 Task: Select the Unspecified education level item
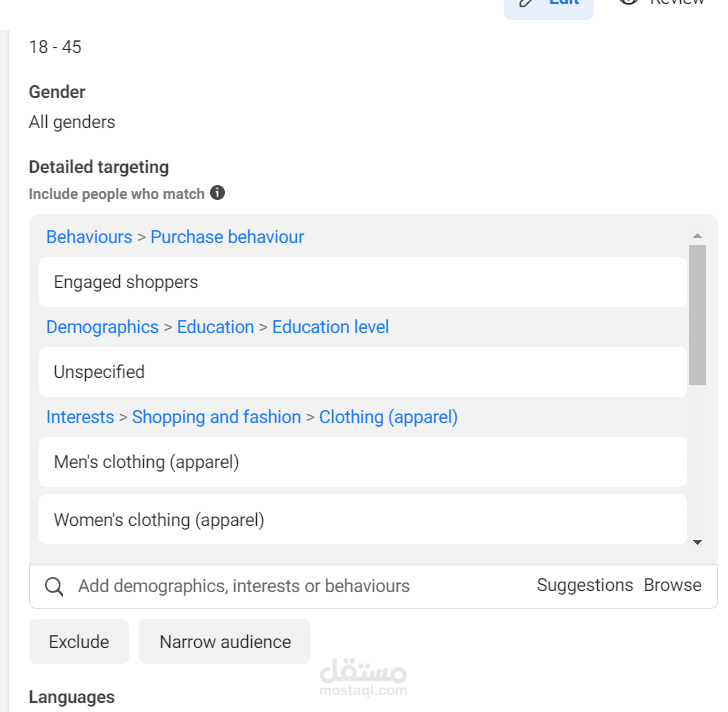[x=363, y=372]
